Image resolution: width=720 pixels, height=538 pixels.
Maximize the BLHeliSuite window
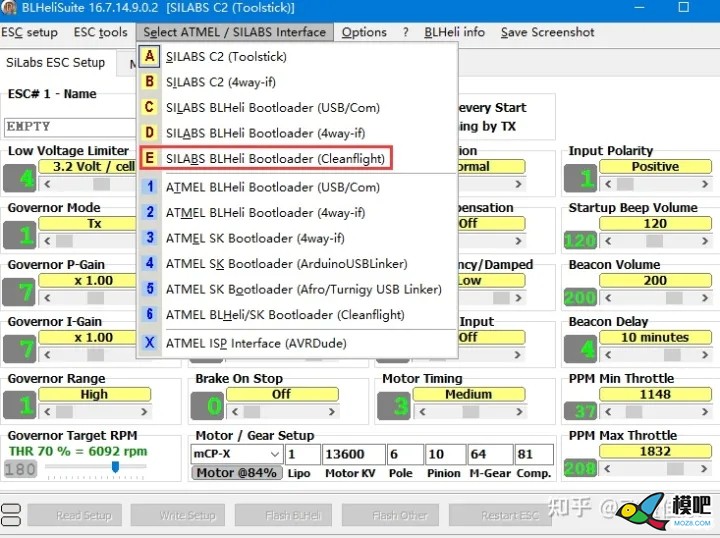pyautogui.click(x=684, y=7)
